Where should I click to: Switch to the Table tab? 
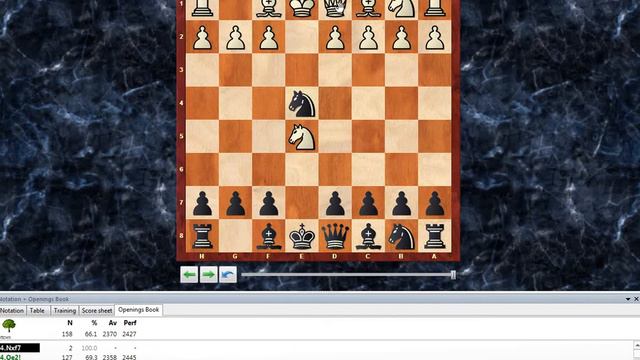point(37,311)
